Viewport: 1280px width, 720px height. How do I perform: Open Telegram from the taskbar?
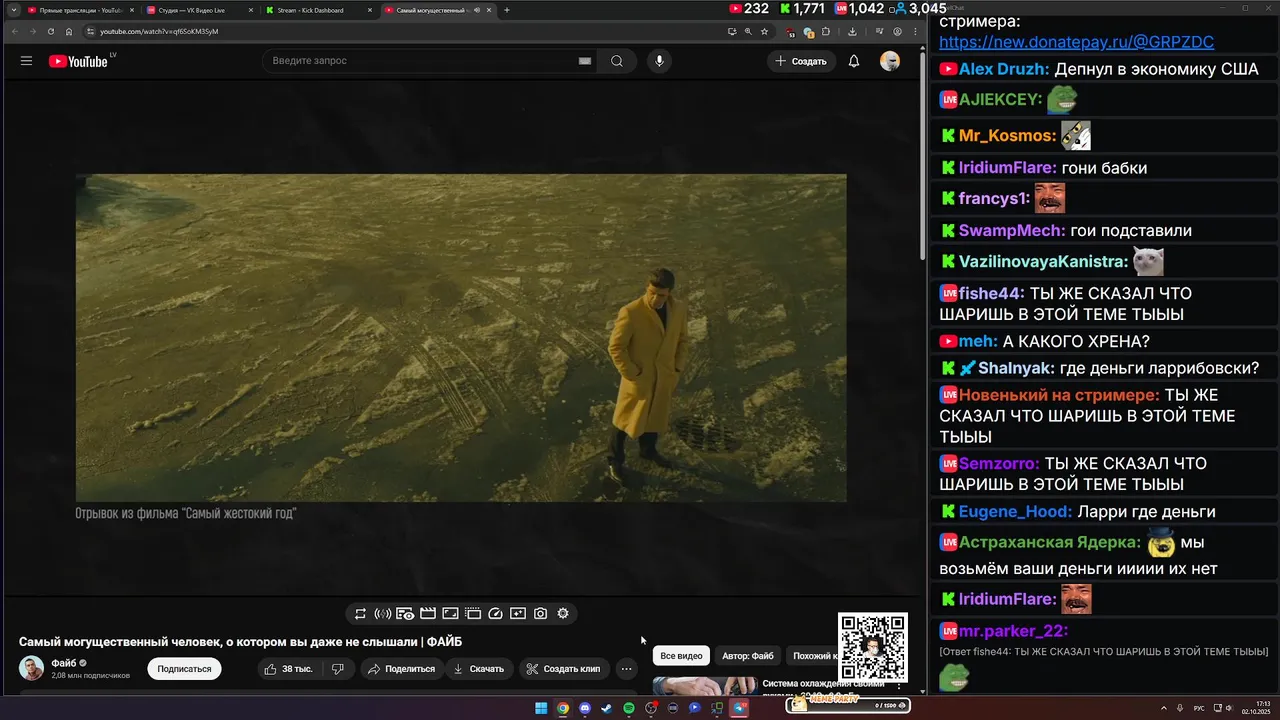pos(739,708)
